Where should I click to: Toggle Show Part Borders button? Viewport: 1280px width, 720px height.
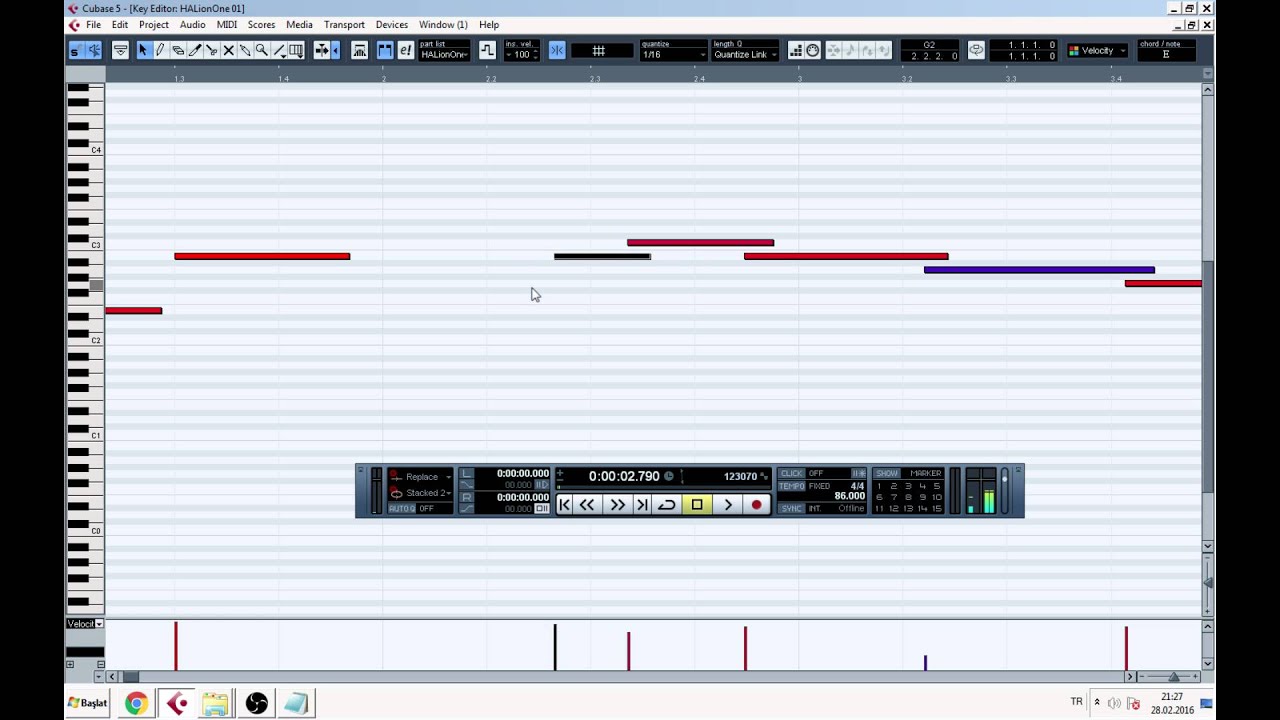coord(385,50)
